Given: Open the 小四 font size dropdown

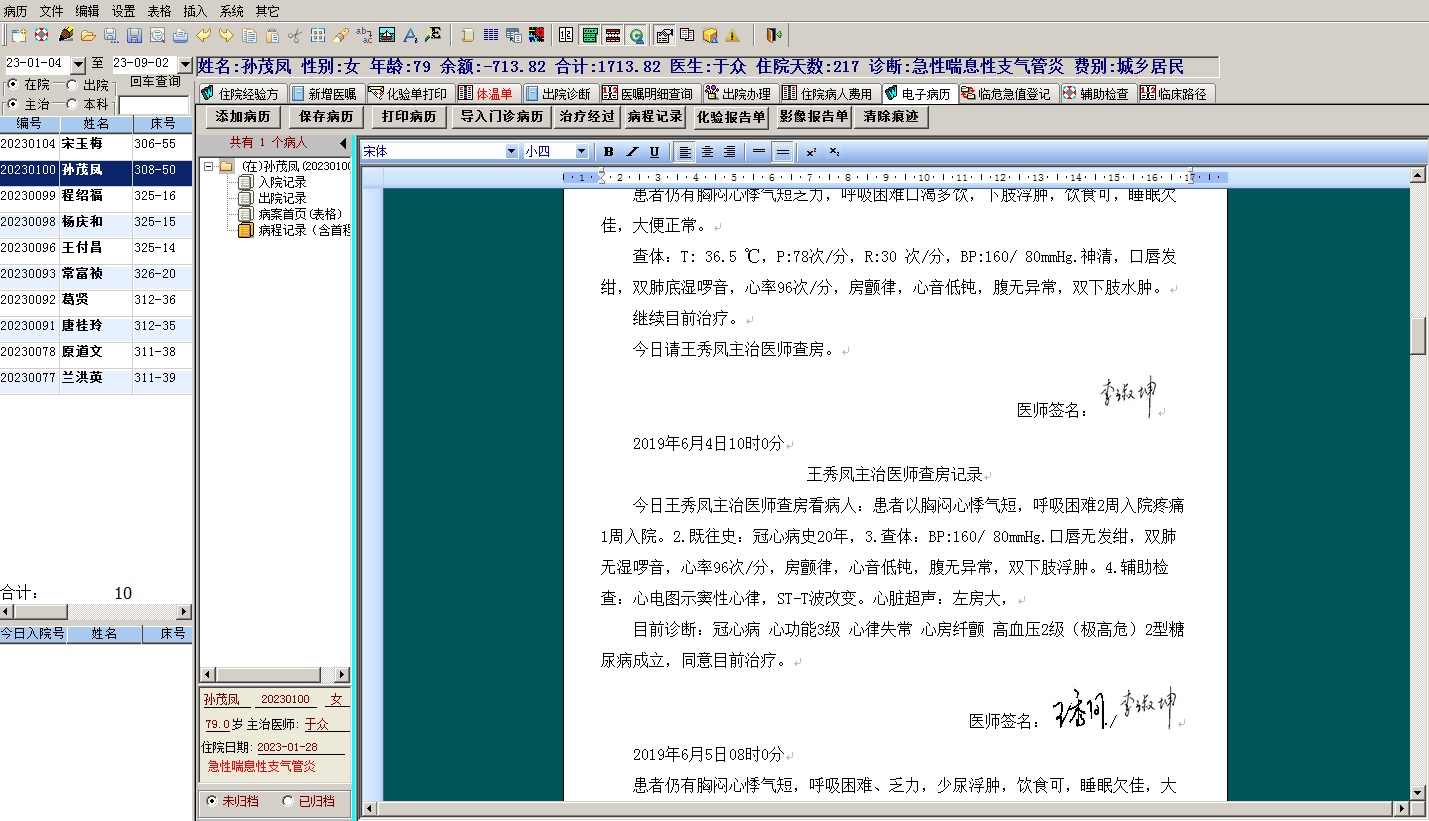Looking at the screenshot, I should click(582, 152).
